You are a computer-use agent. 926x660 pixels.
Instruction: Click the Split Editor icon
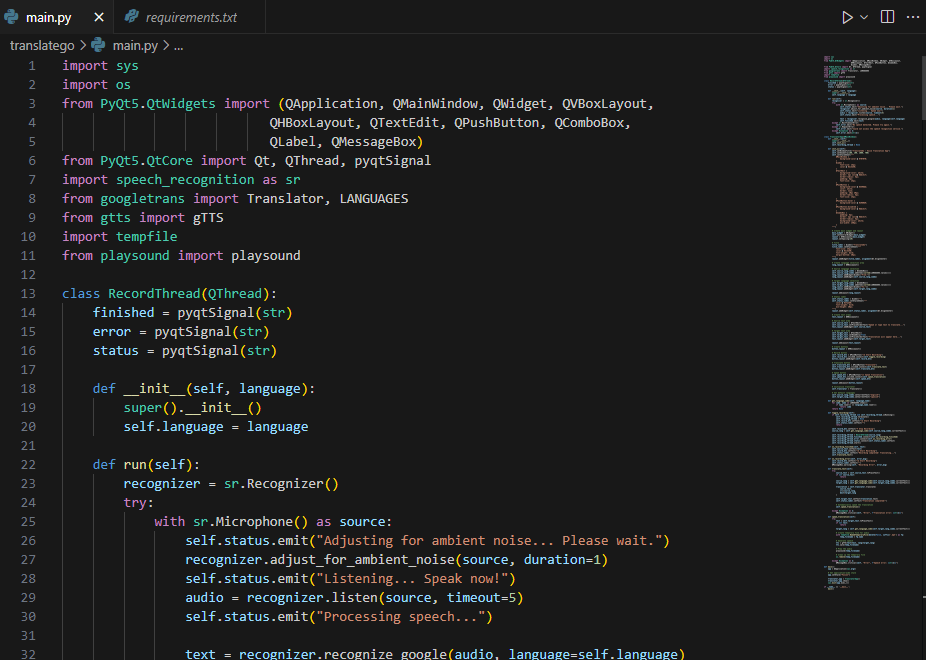(x=887, y=17)
